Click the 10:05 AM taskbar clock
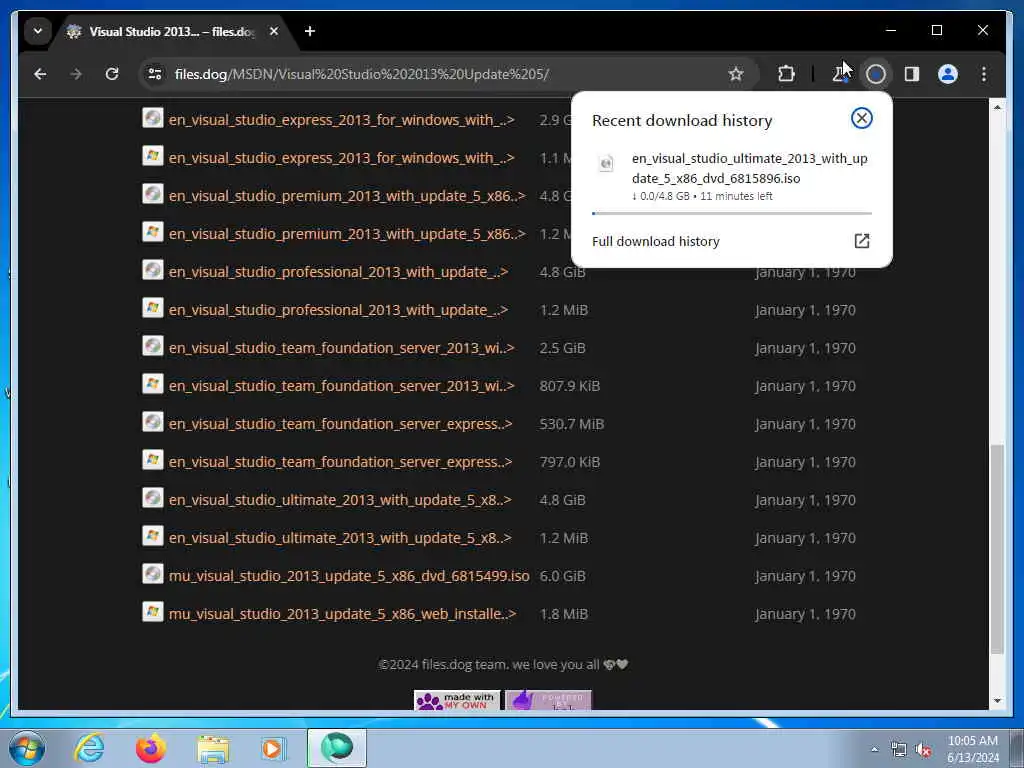 coord(973,749)
